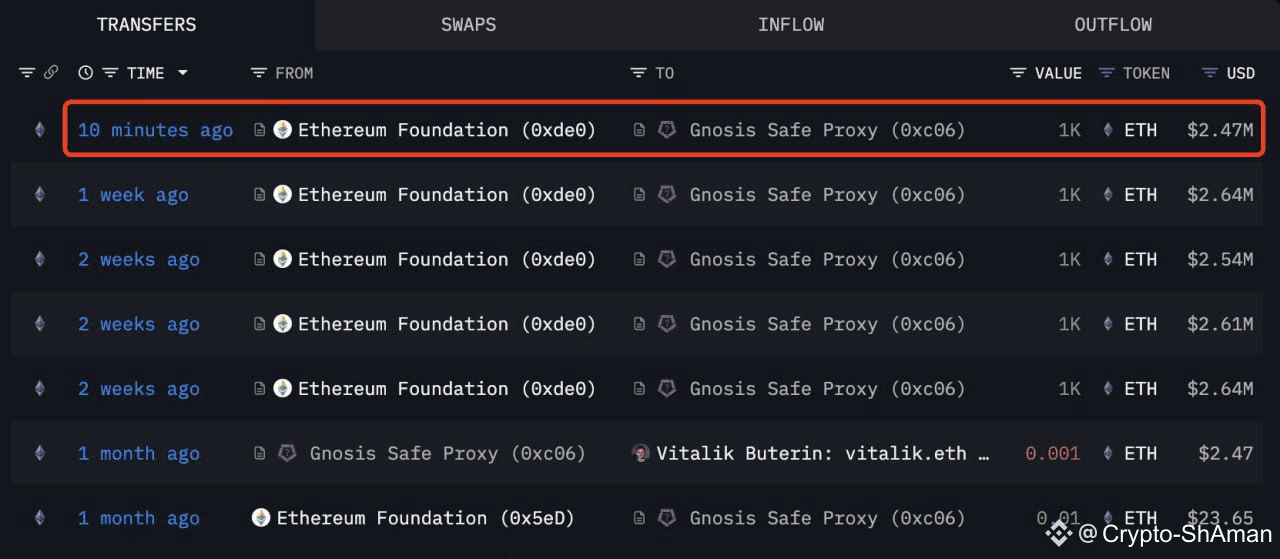Click Ethereum Foundation (0x5eD) sender address
The width and height of the screenshot is (1280, 559).
pyautogui.click(x=425, y=518)
